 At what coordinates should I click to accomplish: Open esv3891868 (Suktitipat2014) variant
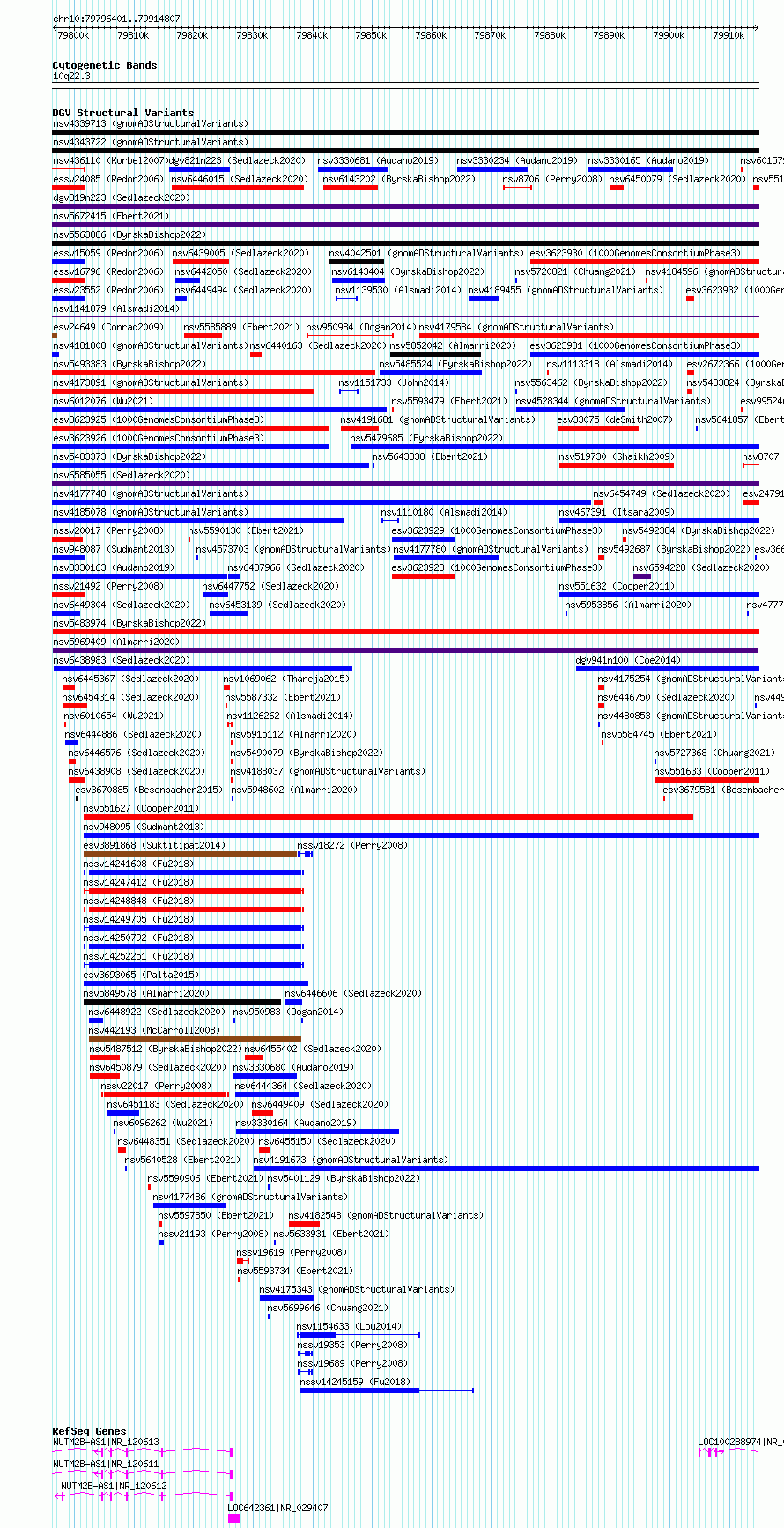point(154,845)
